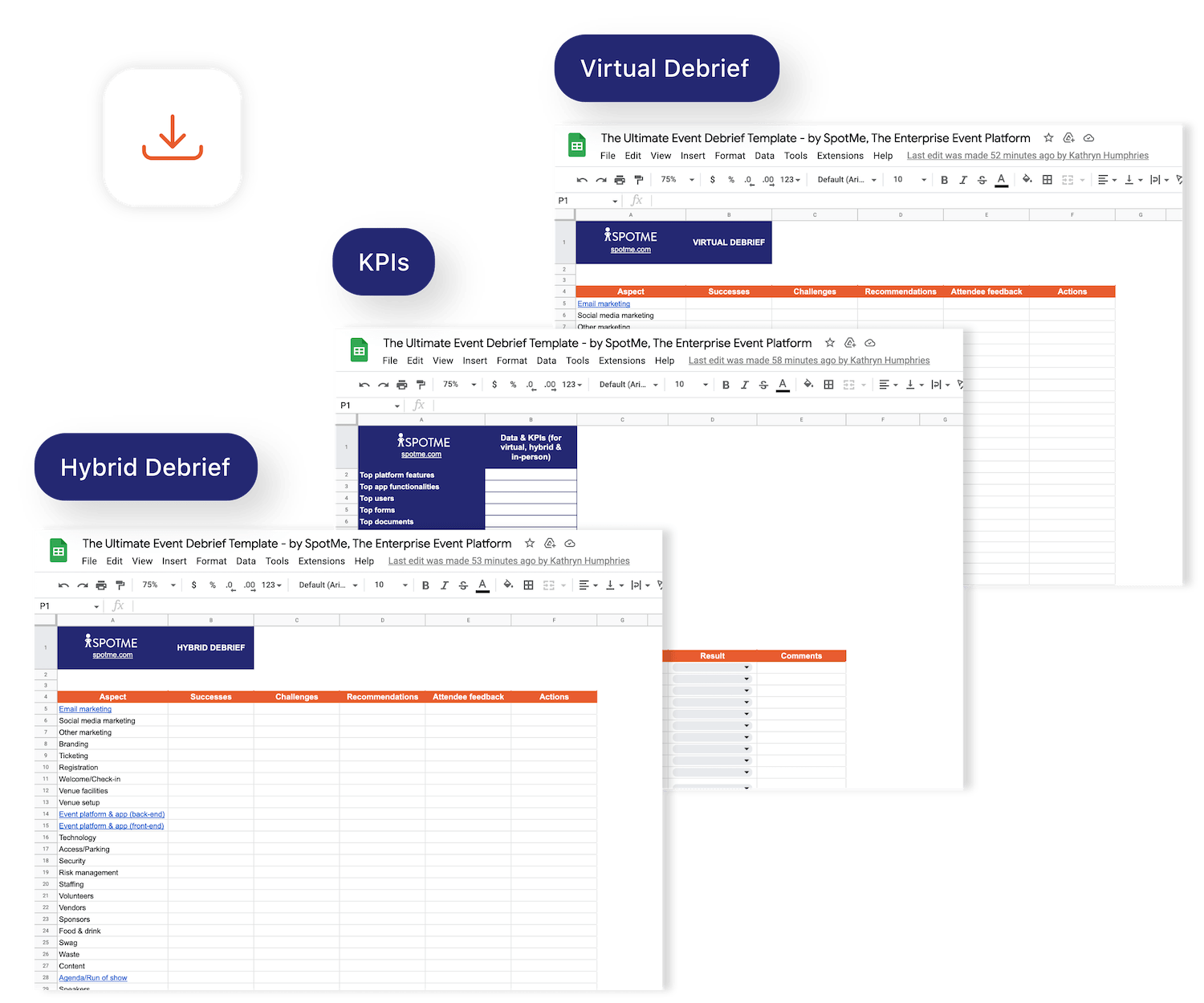Open the text color picker
The image size is (1204, 1003).
(x=482, y=585)
